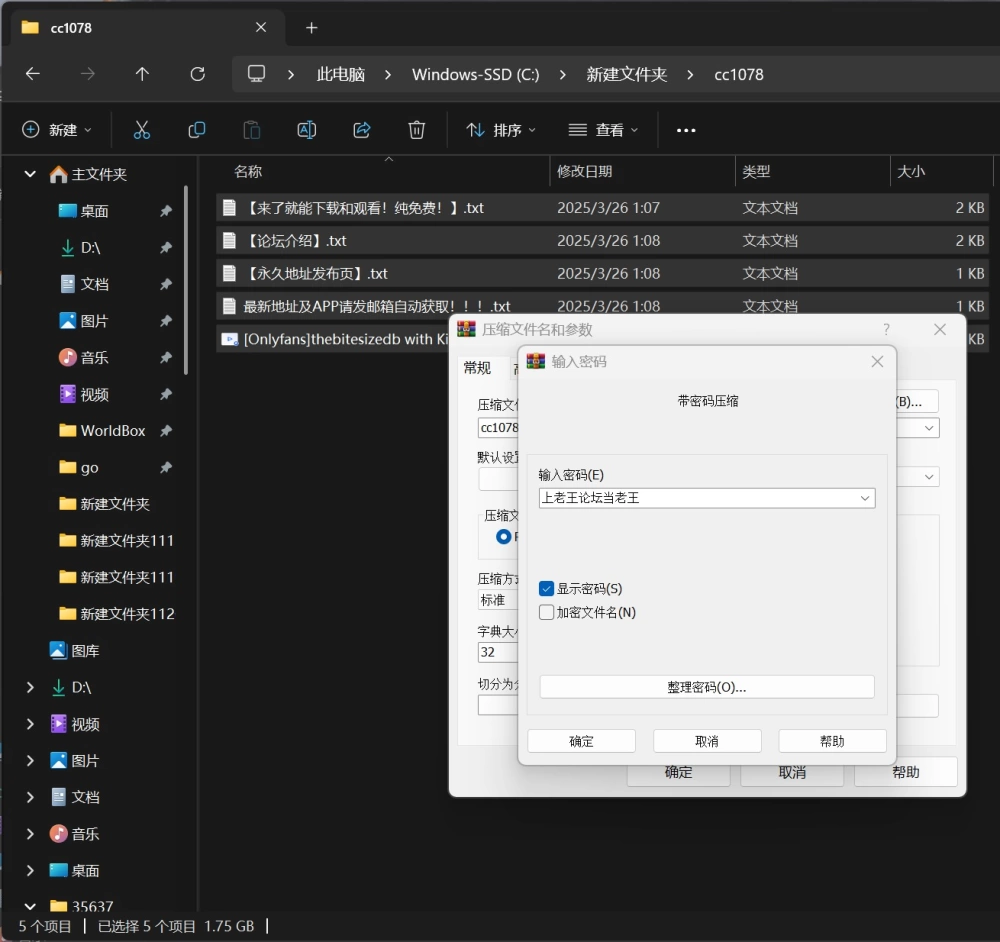Image resolution: width=1000 pixels, height=942 pixels.
Task: Uncheck 显示密码(S) checkbox
Action: (x=547, y=588)
